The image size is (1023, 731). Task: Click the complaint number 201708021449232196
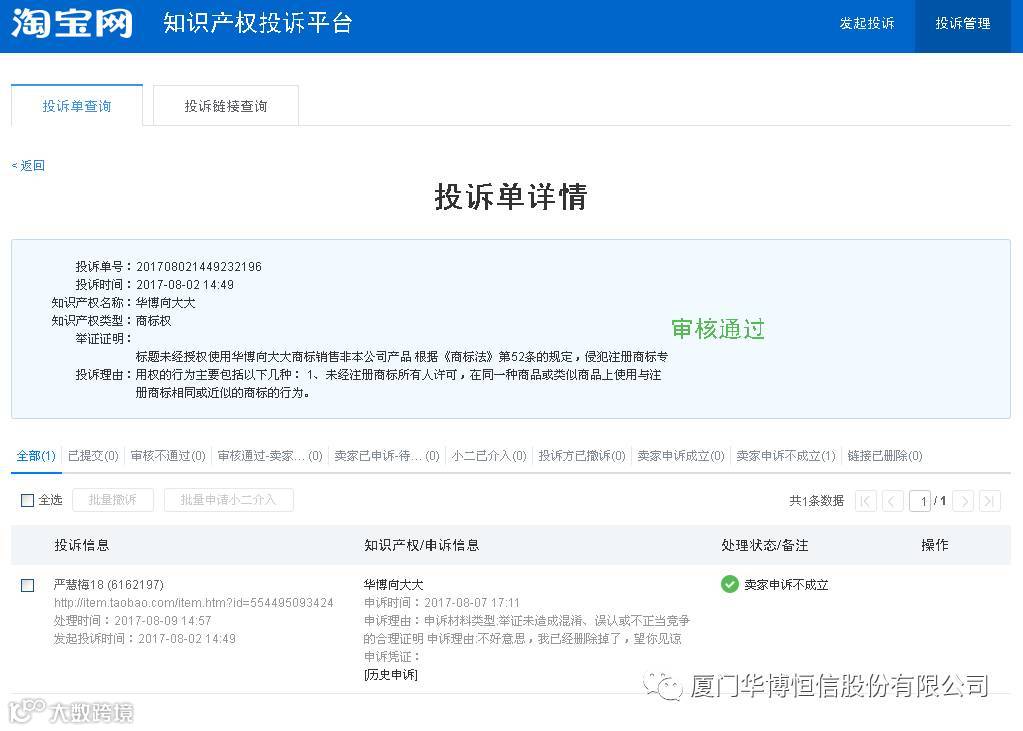click(x=199, y=266)
